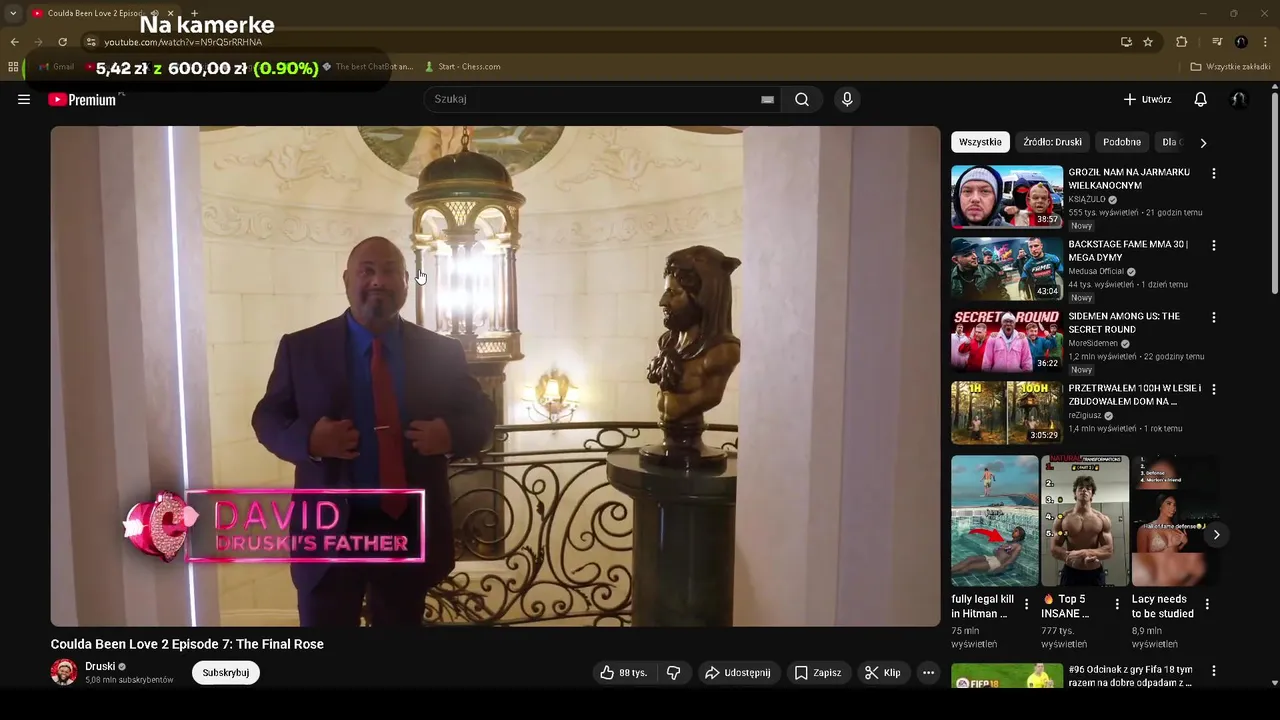The image size is (1280, 720).
Task: Open PRZETRWAŁEM 100H W LESIE video thumbnail
Action: pyautogui.click(x=1007, y=413)
